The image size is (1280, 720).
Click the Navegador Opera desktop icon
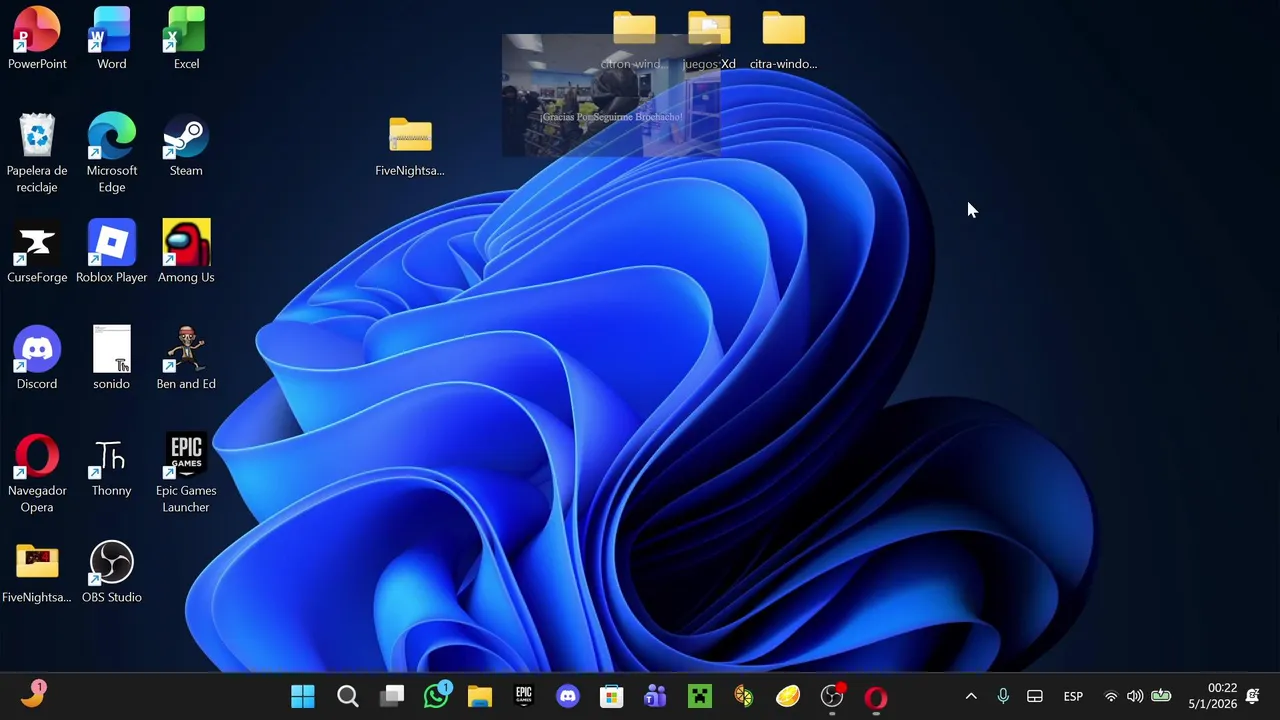coord(37,473)
